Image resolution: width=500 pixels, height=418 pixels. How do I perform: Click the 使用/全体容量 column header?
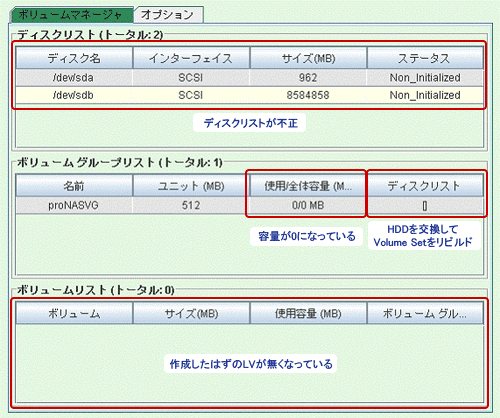click(308, 186)
